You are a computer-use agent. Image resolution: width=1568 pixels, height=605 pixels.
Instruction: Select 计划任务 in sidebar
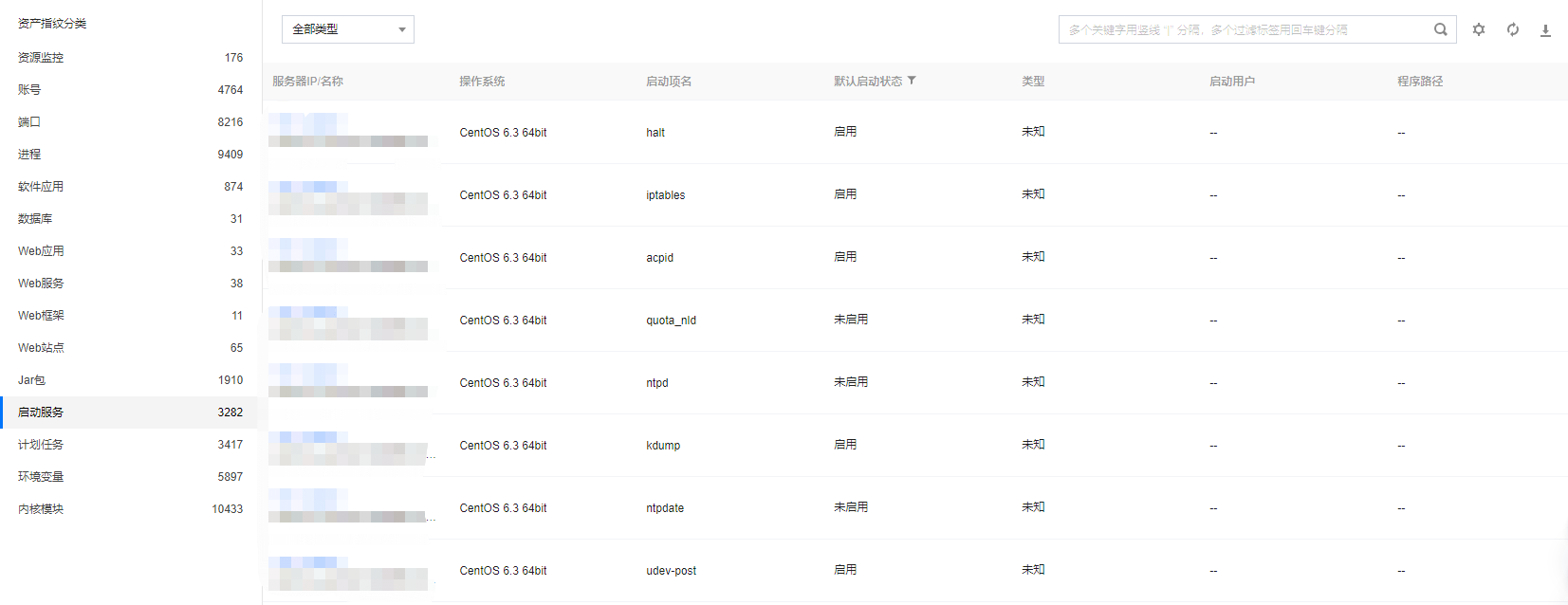coord(41,445)
